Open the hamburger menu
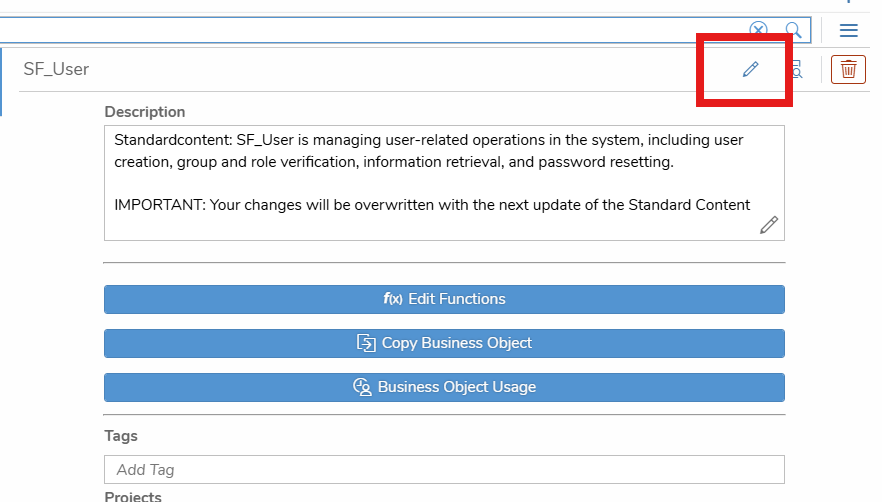The image size is (882, 502). coord(848,30)
